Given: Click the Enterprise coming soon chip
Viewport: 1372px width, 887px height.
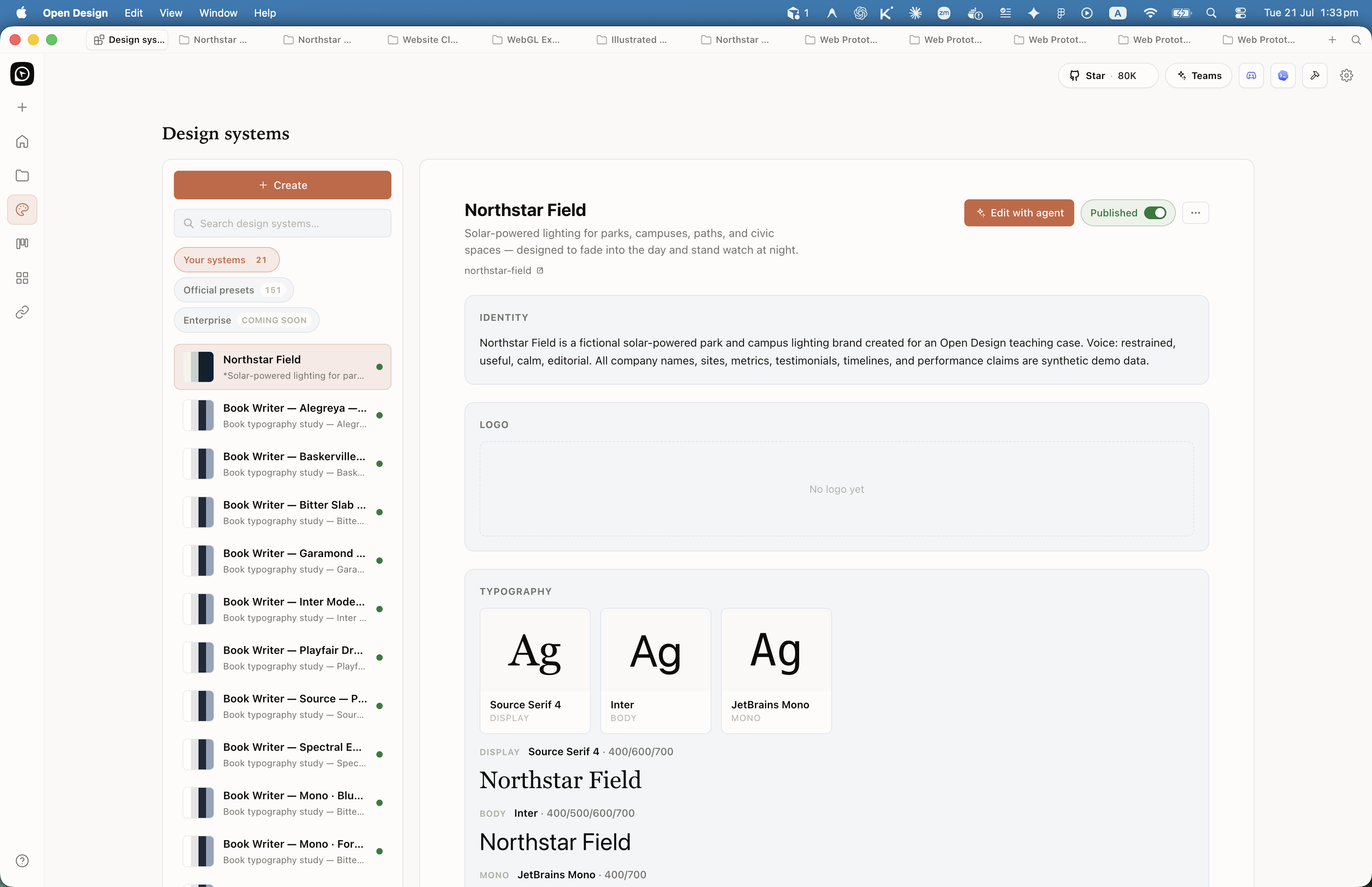Looking at the screenshot, I should pyautogui.click(x=247, y=320).
